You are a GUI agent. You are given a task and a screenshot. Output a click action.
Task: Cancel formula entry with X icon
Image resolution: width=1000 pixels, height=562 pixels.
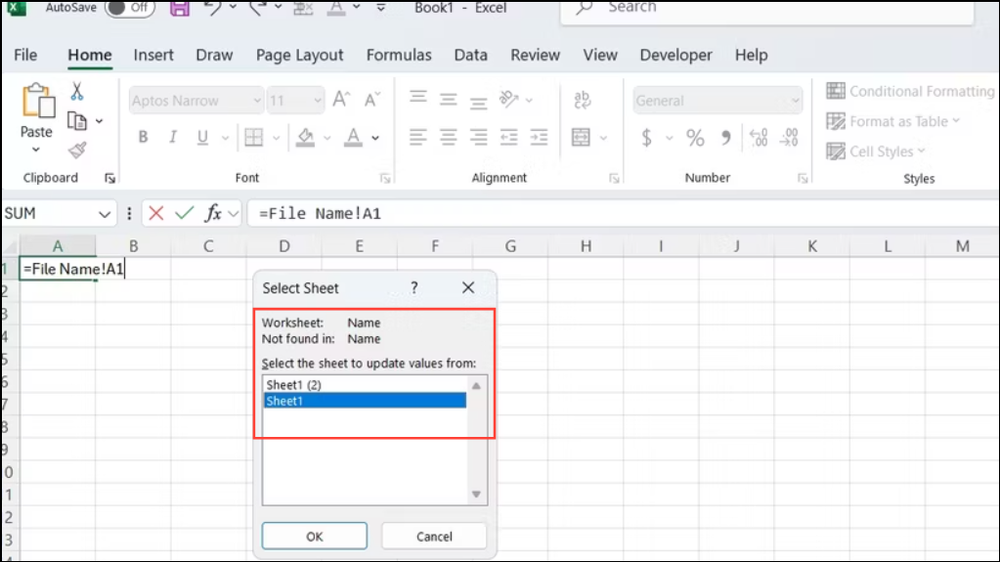pyautogui.click(x=156, y=214)
